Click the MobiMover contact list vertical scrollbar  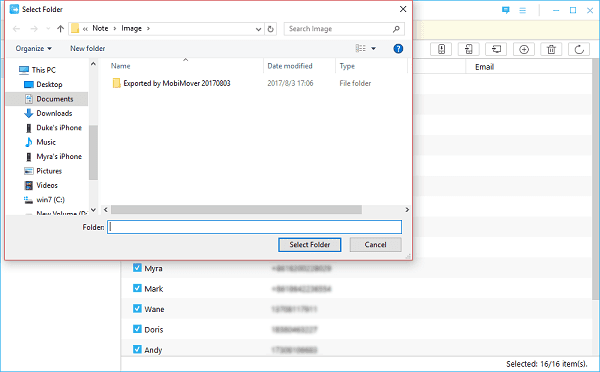[597, 180]
